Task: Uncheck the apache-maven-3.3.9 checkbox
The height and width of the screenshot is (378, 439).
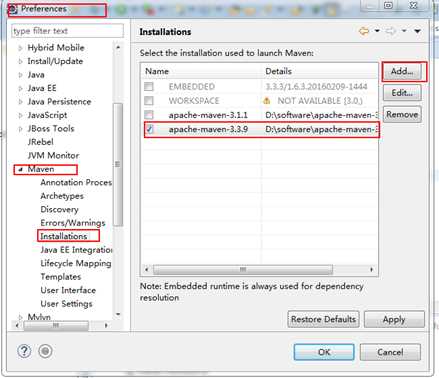Action: (150, 129)
